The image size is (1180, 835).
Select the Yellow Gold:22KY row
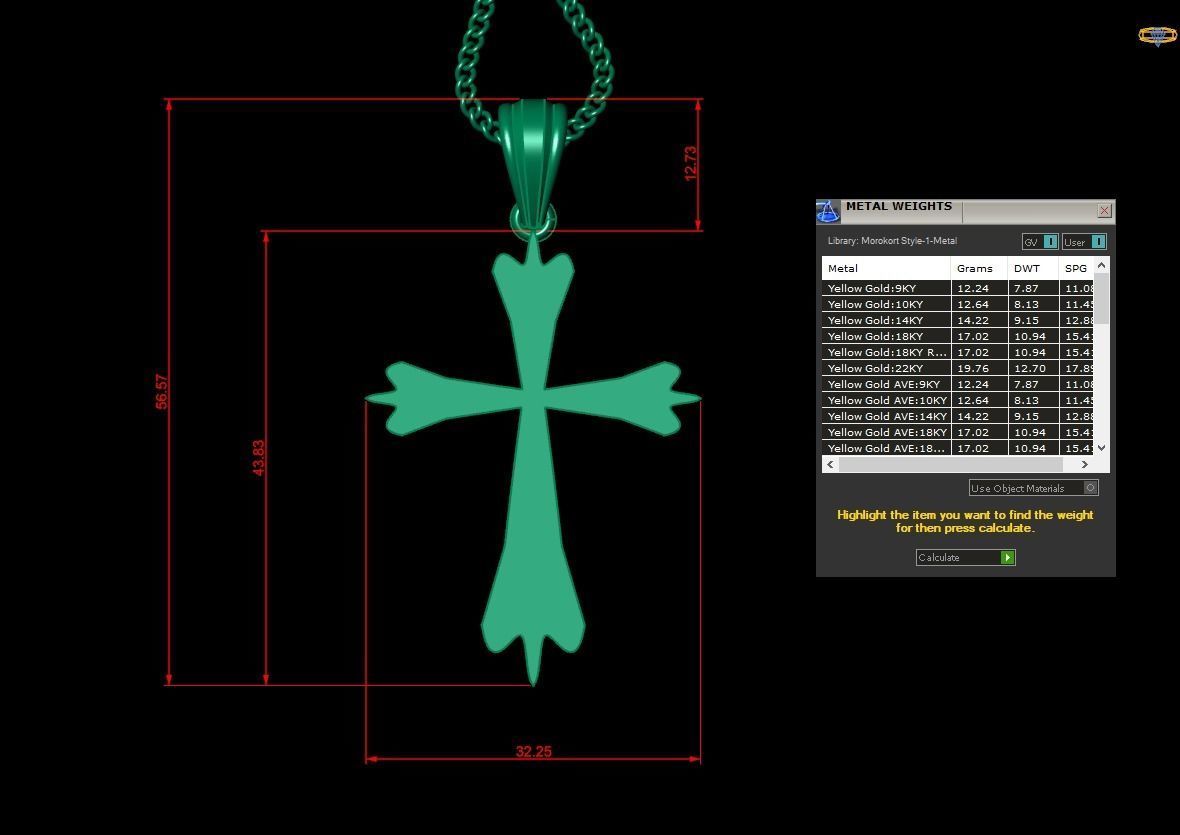click(957, 368)
